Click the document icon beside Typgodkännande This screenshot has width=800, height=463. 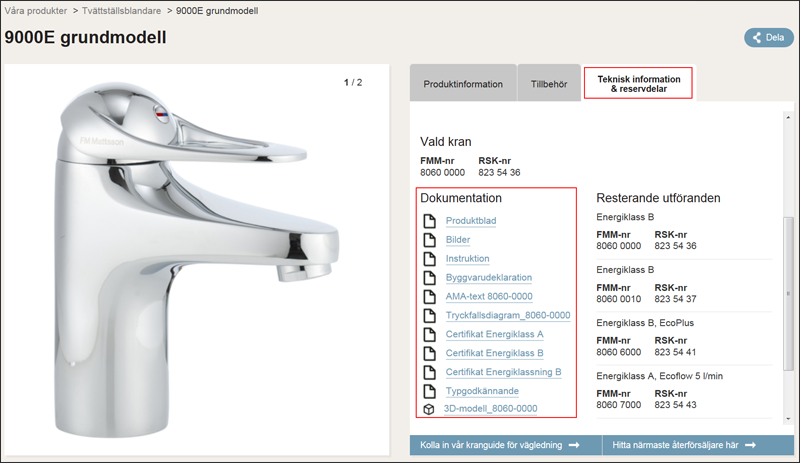point(430,391)
